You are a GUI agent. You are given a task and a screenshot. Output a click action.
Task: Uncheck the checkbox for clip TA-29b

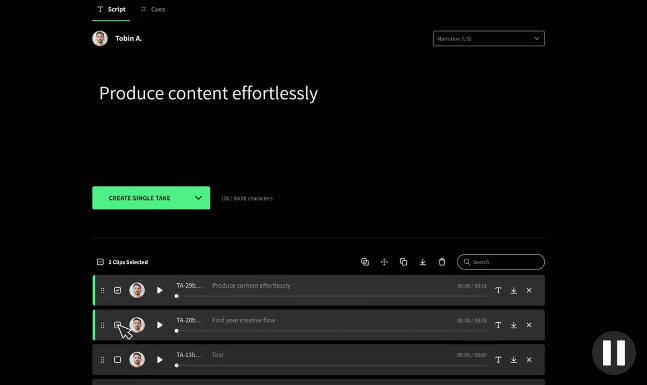coord(118,291)
